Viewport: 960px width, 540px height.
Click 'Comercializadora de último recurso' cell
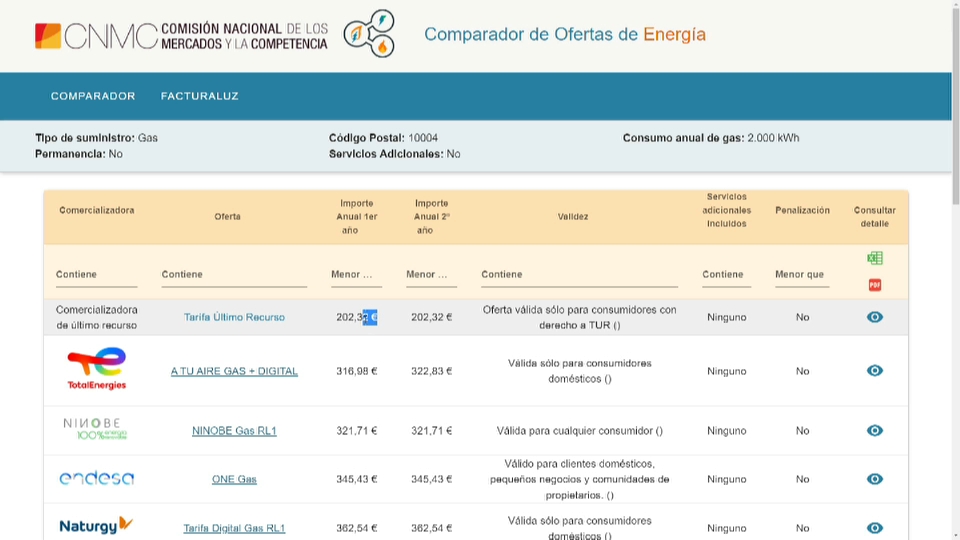(97, 317)
